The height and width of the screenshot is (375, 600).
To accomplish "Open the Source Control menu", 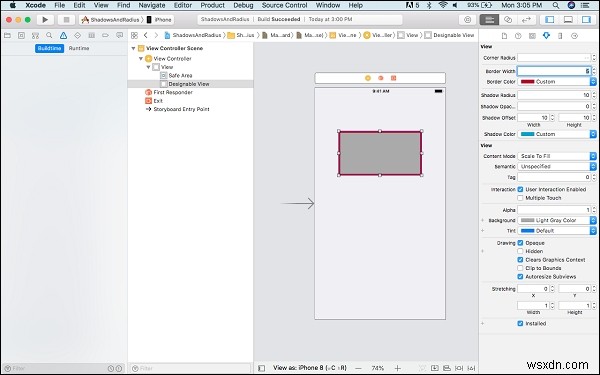I will tap(284, 5).
